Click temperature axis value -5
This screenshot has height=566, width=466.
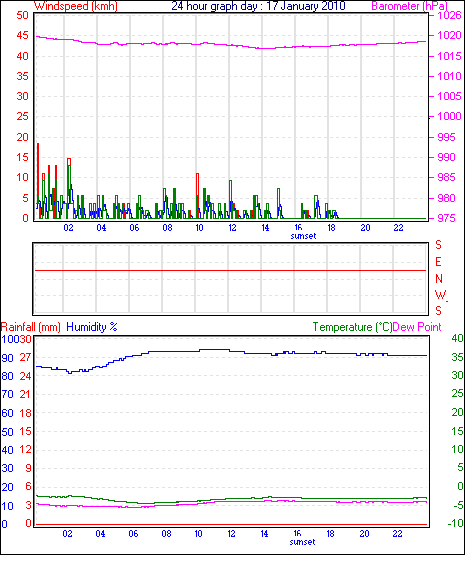[457, 505]
